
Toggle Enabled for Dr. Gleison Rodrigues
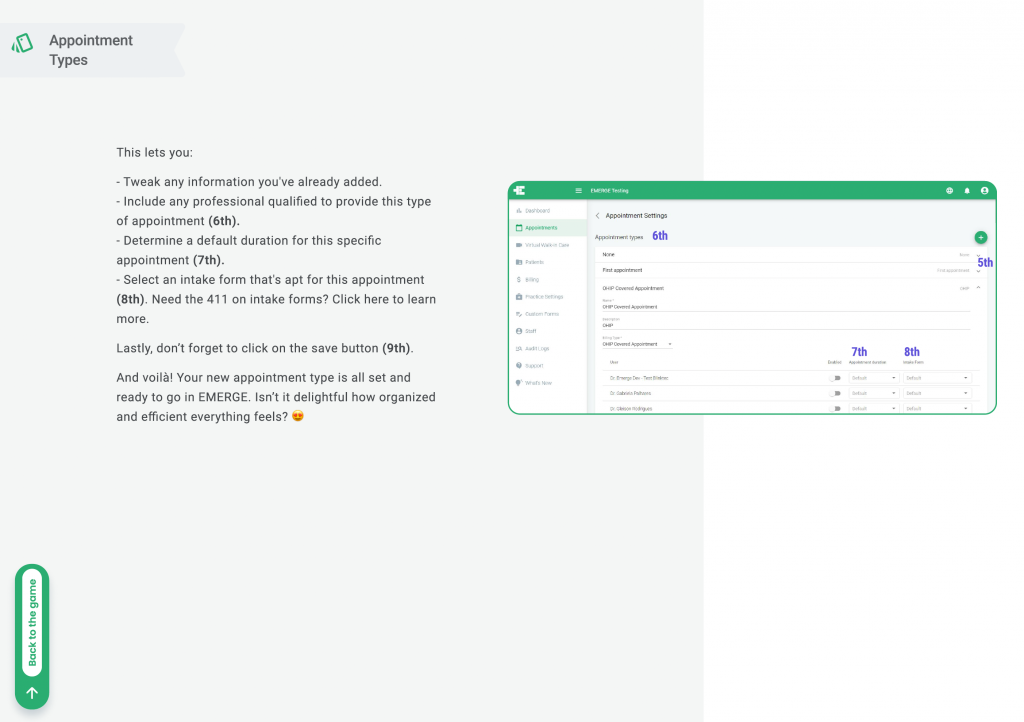(834, 409)
